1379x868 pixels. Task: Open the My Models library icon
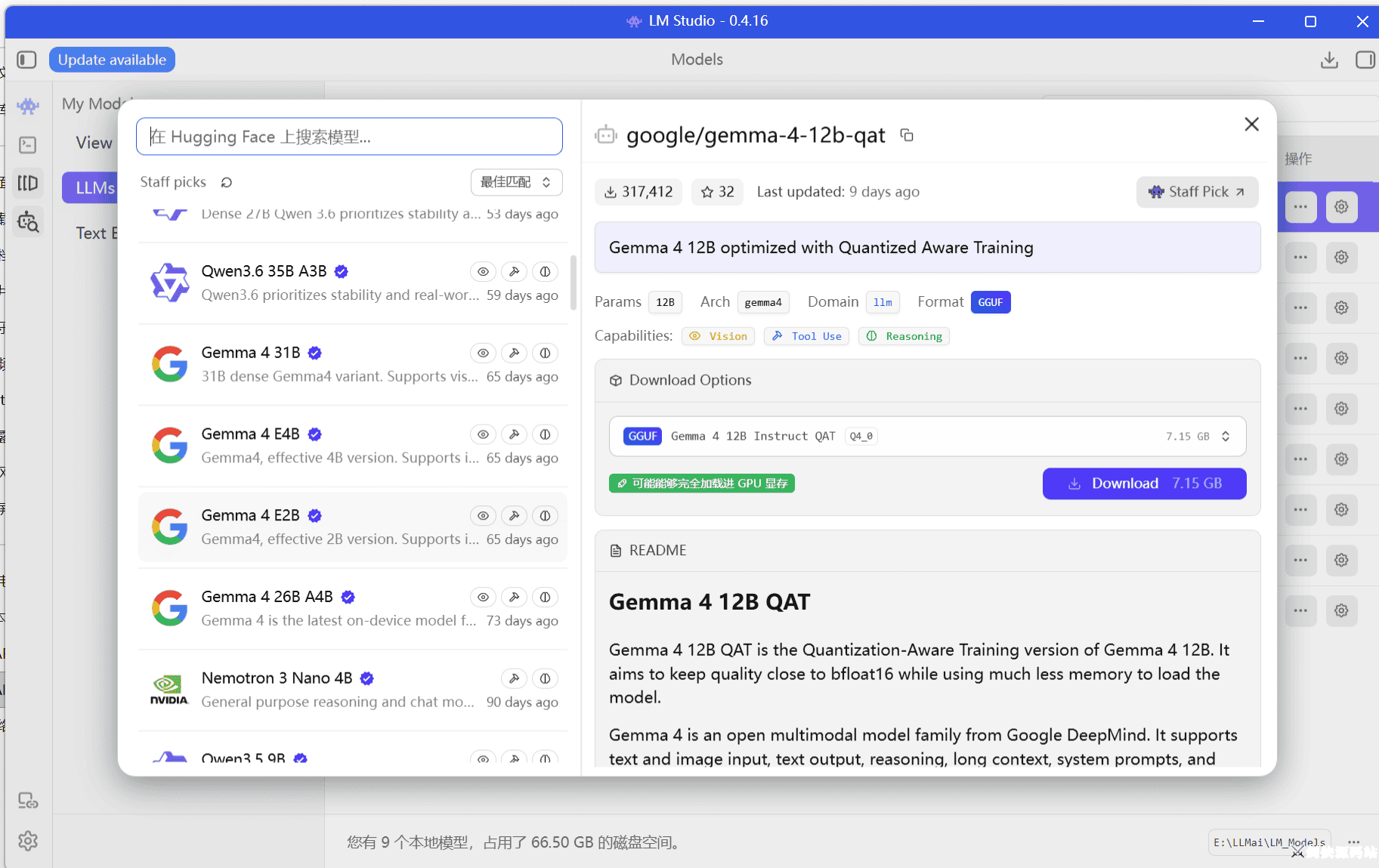point(28,183)
